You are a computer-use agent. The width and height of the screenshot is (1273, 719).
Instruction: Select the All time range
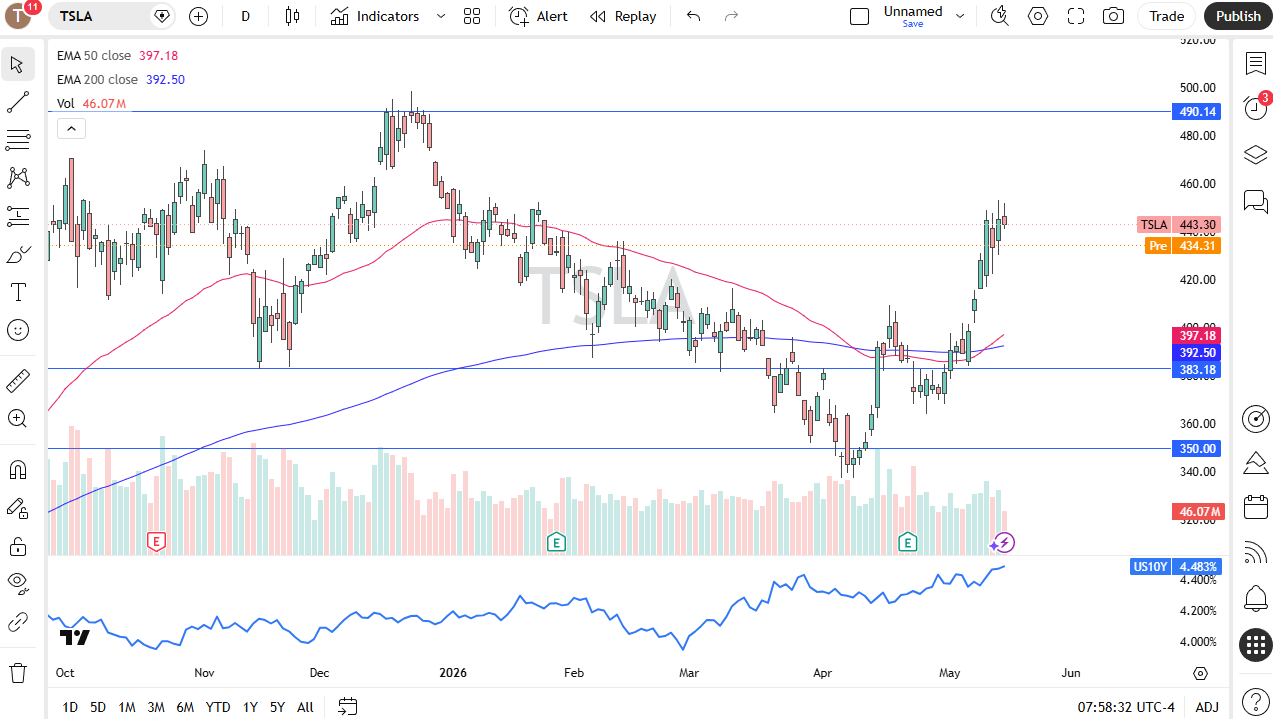point(305,707)
